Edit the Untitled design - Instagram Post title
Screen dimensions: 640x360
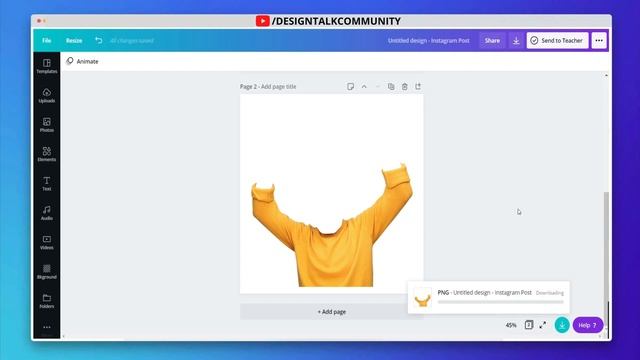click(429, 40)
